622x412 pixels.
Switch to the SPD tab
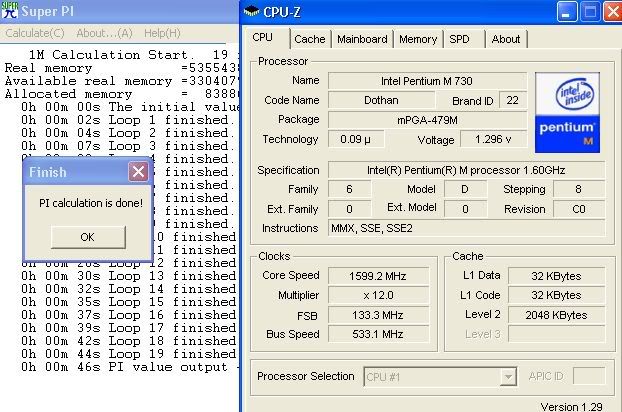[464, 39]
